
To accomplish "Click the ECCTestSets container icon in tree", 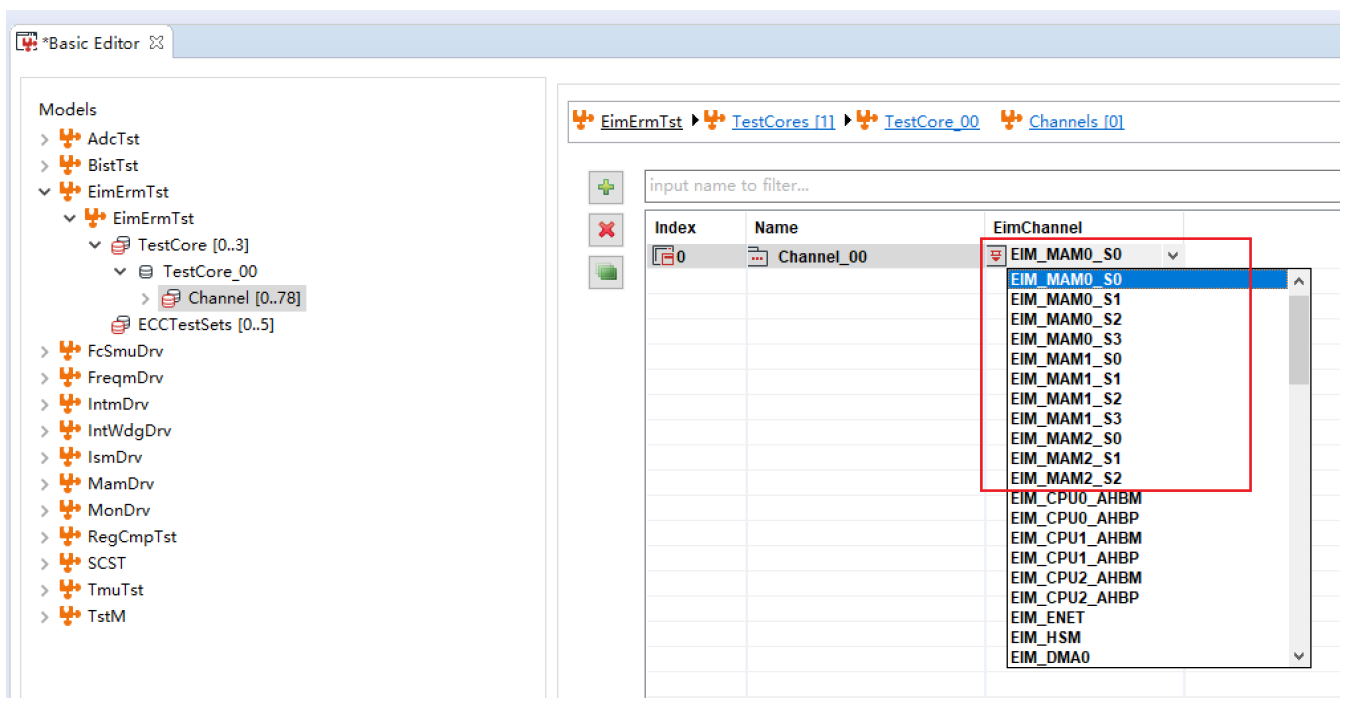I will pyautogui.click(x=121, y=325).
